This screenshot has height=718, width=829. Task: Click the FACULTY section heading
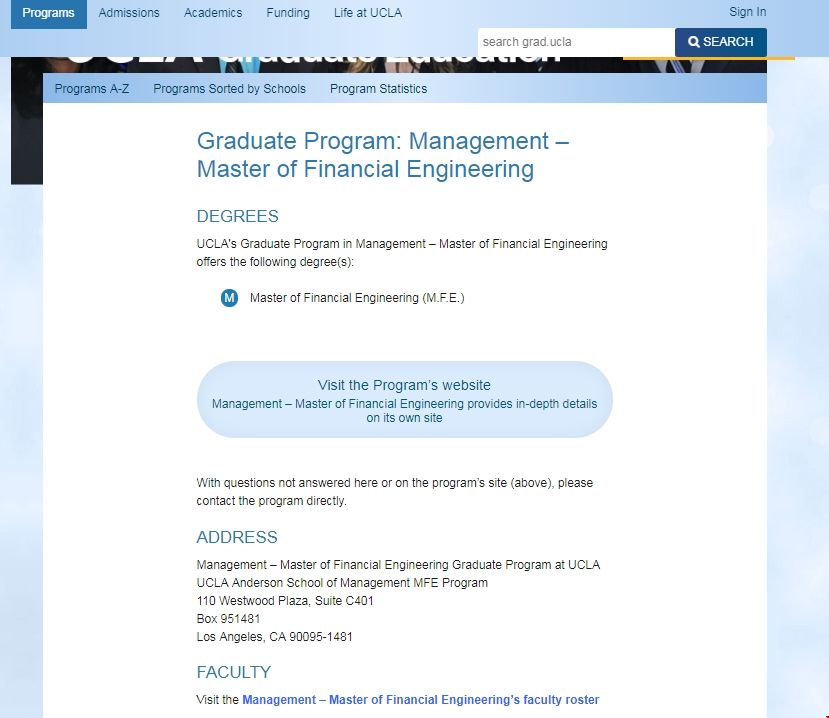[234, 672]
